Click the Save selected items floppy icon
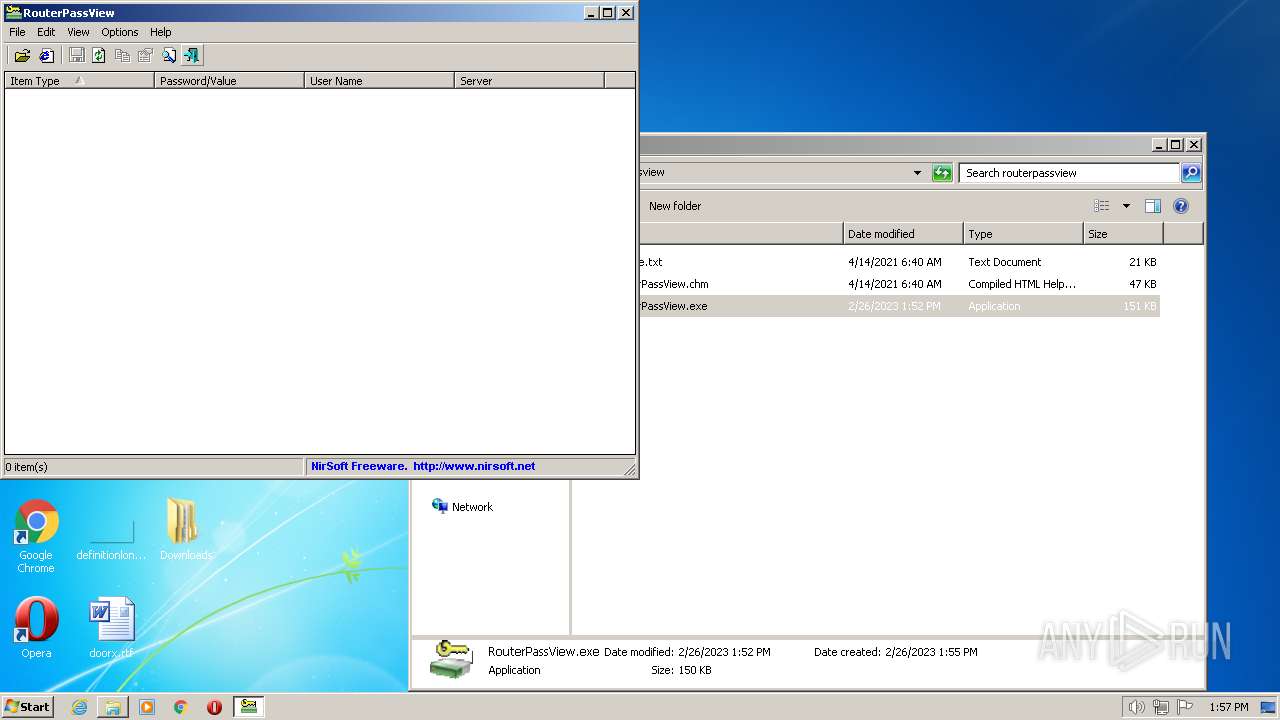The width and height of the screenshot is (1280, 720). (77, 56)
